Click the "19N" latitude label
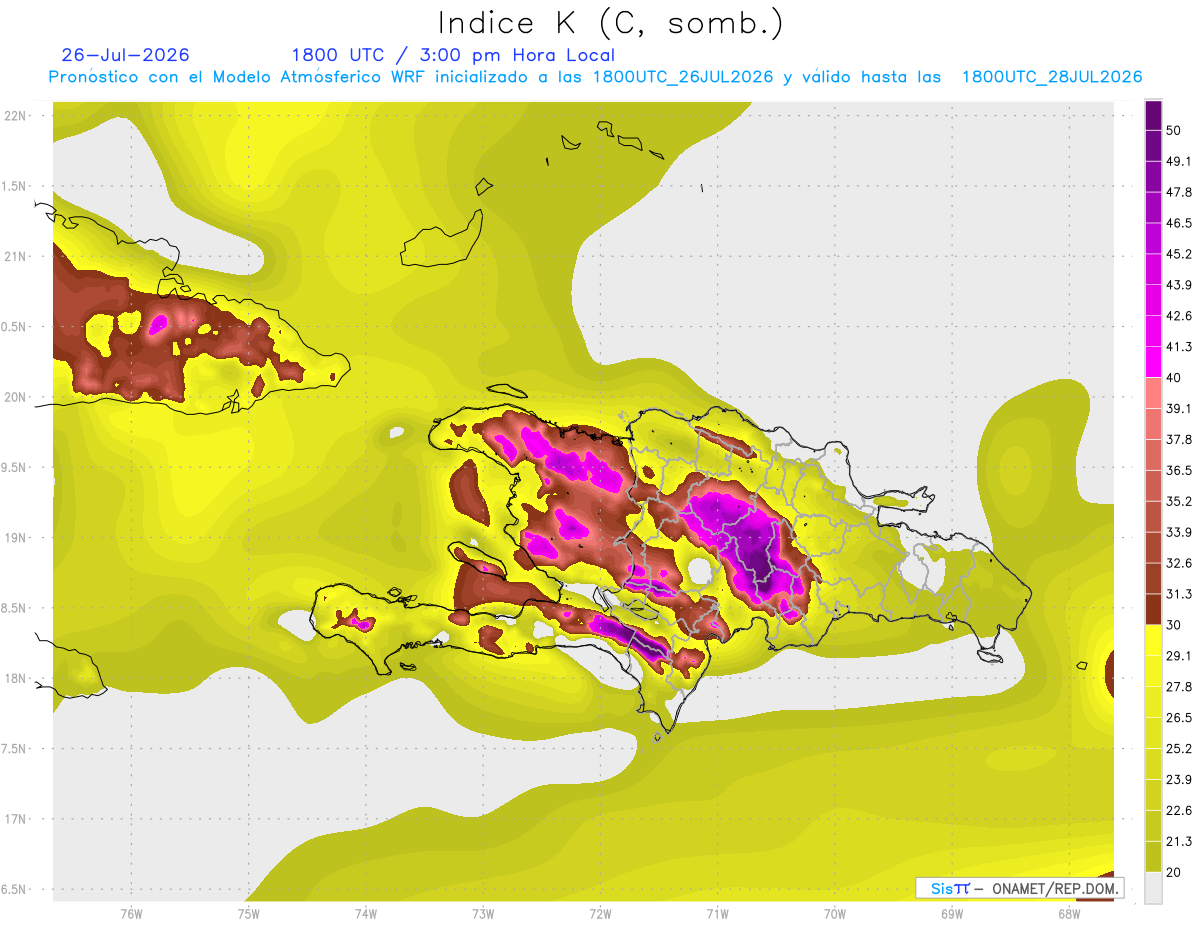1200x927 pixels. (15, 538)
